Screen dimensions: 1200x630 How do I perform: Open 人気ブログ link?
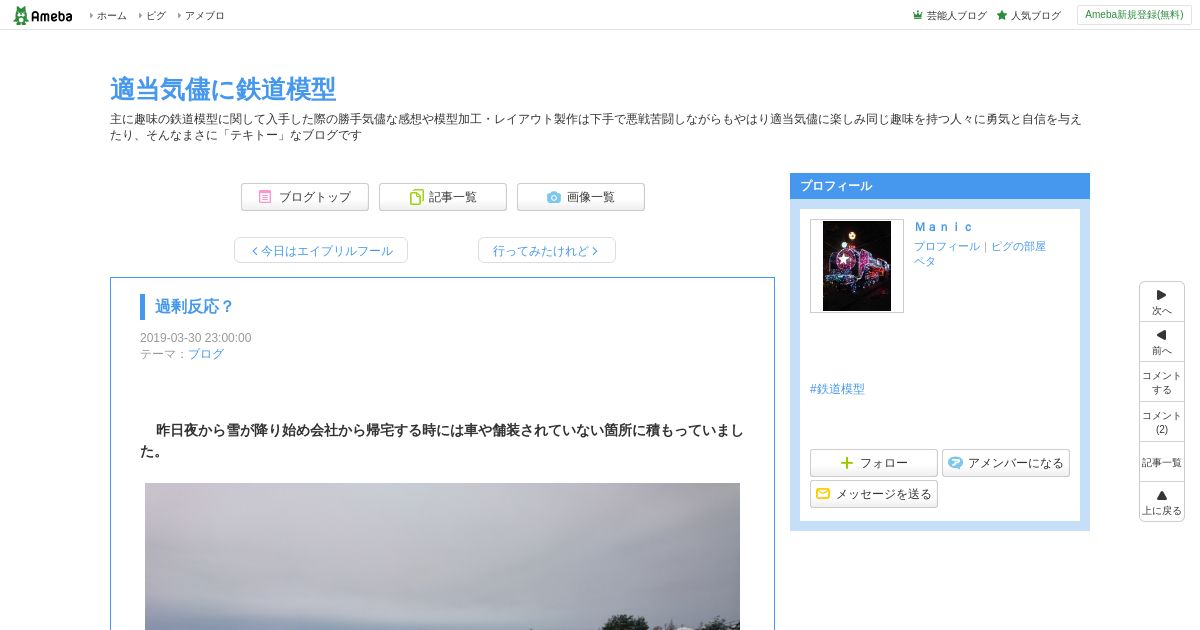(1035, 16)
